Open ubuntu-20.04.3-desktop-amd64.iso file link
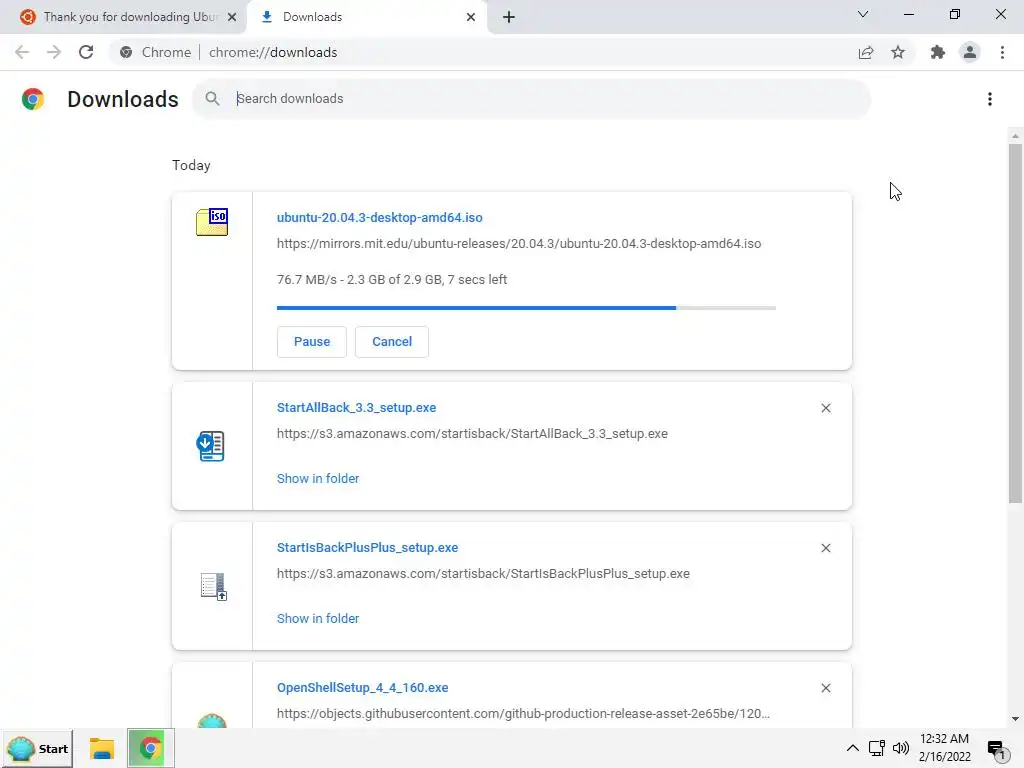This screenshot has width=1024, height=768. coord(379,217)
